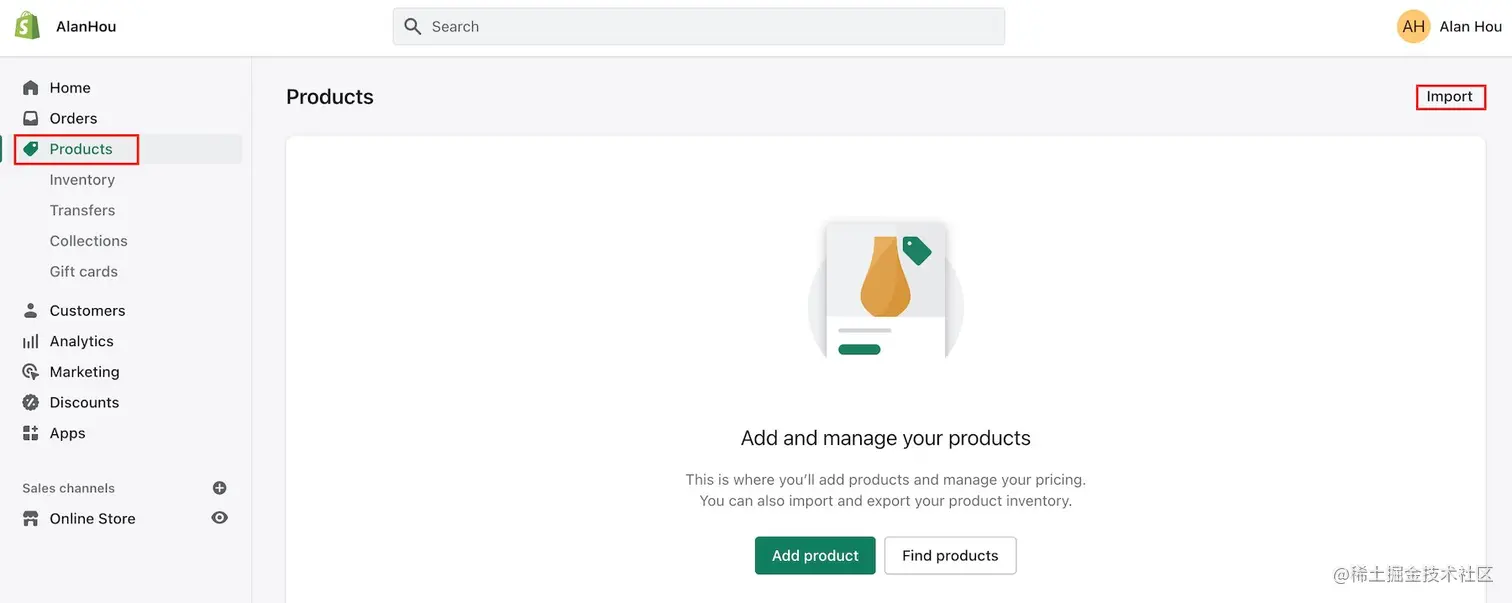The height and width of the screenshot is (603, 1512).
Task: Open the Collections submenu
Action: (x=88, y=241)
